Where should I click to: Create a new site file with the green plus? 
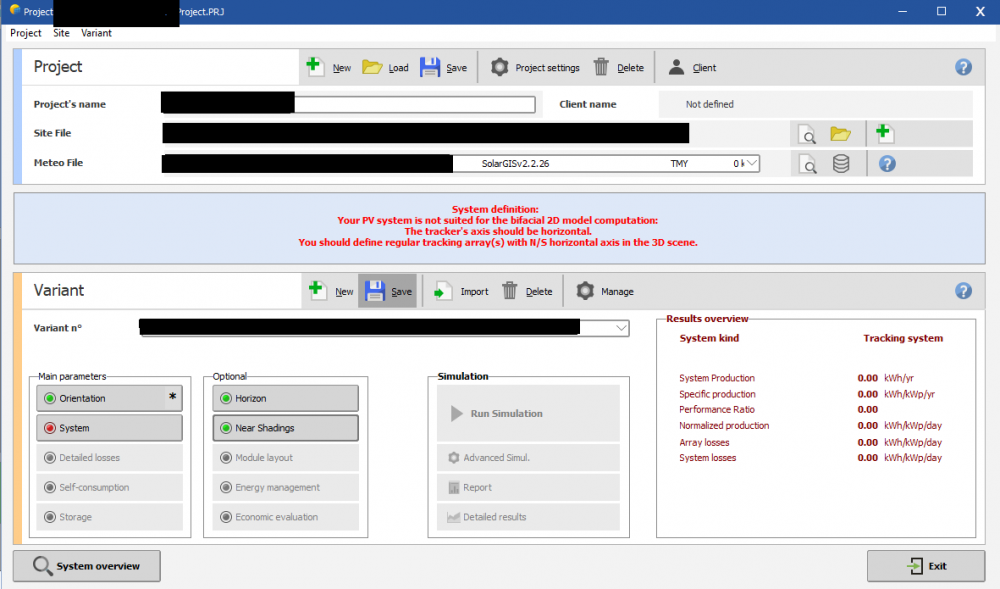click(884, 133)
